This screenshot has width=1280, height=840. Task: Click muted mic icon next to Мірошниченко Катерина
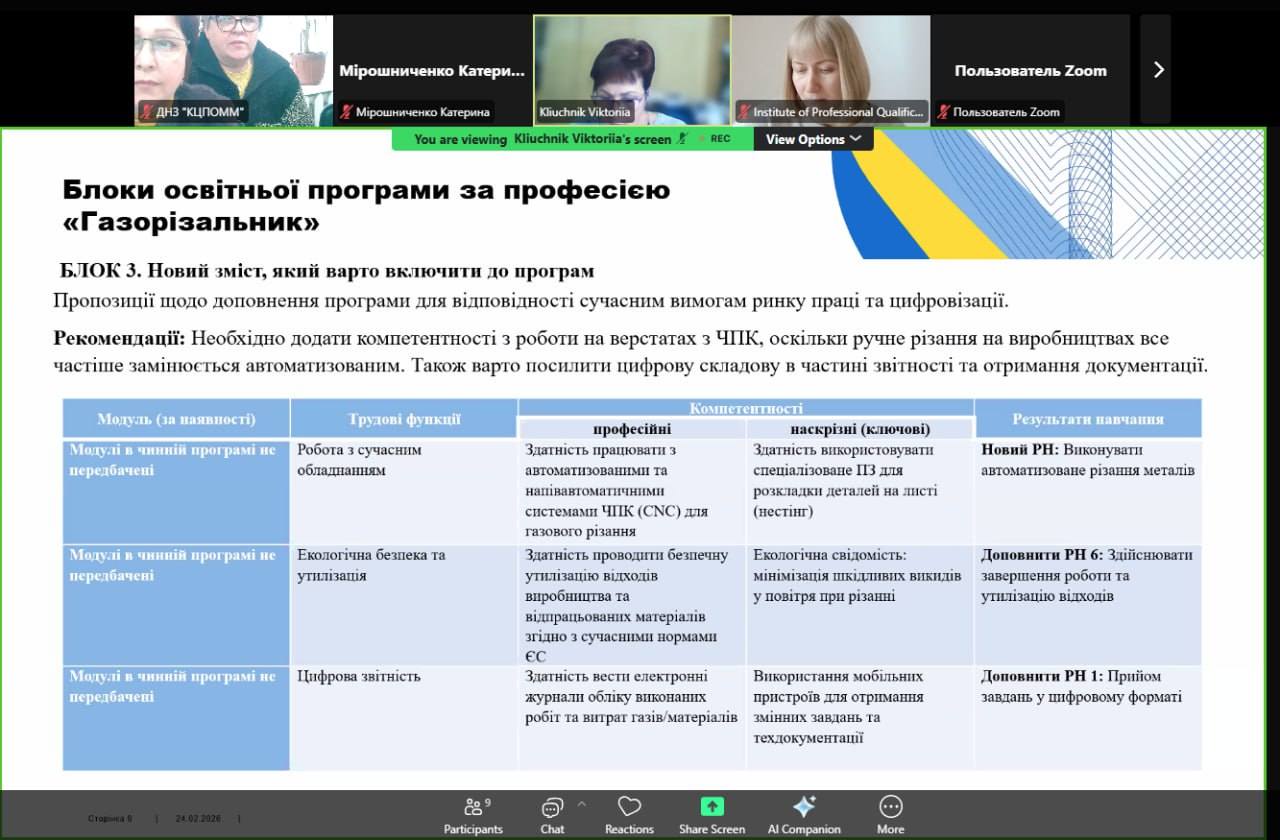(x=346, y=112)
